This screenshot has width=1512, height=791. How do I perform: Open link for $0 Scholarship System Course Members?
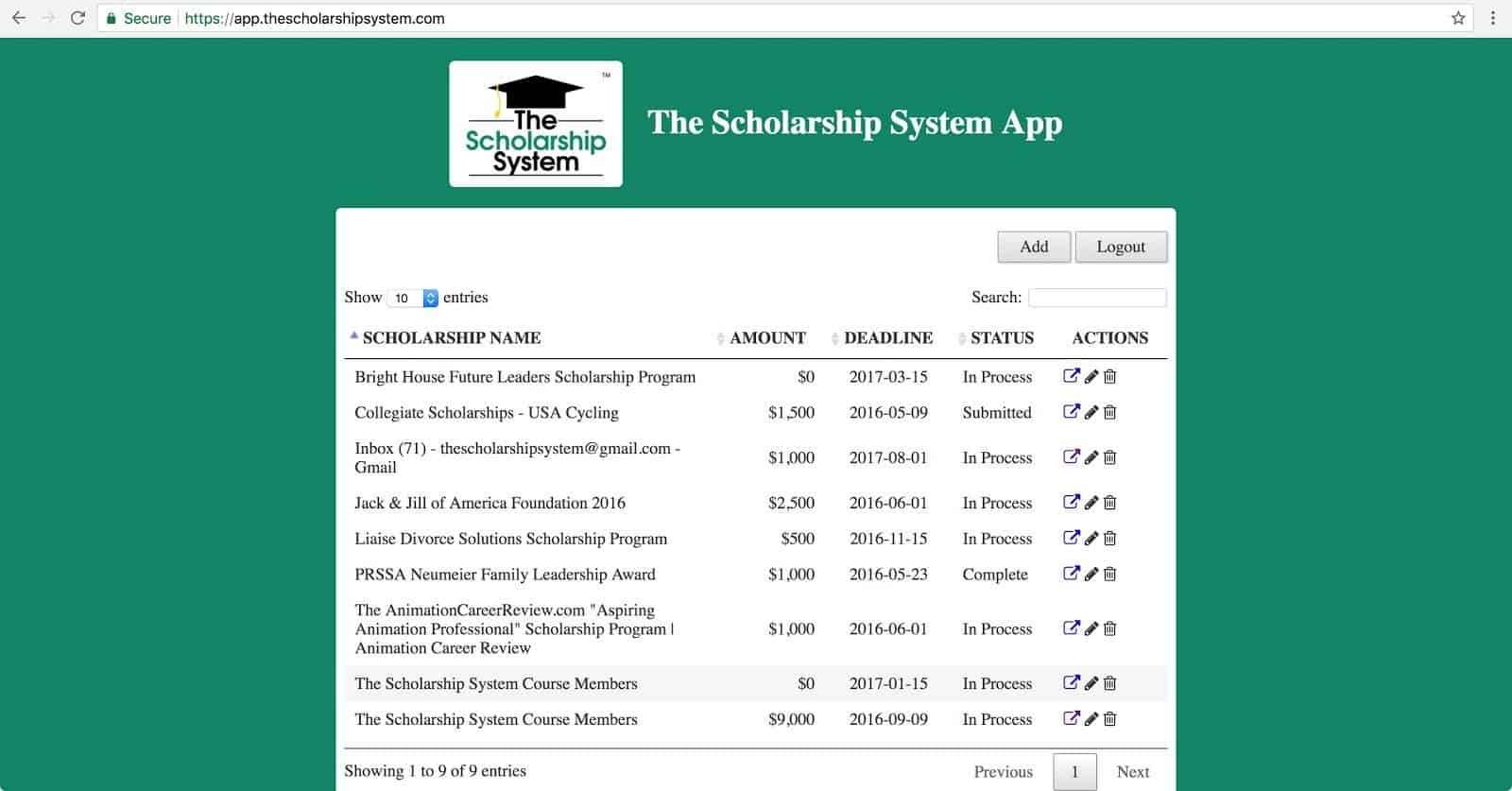tap(1071, 682)
